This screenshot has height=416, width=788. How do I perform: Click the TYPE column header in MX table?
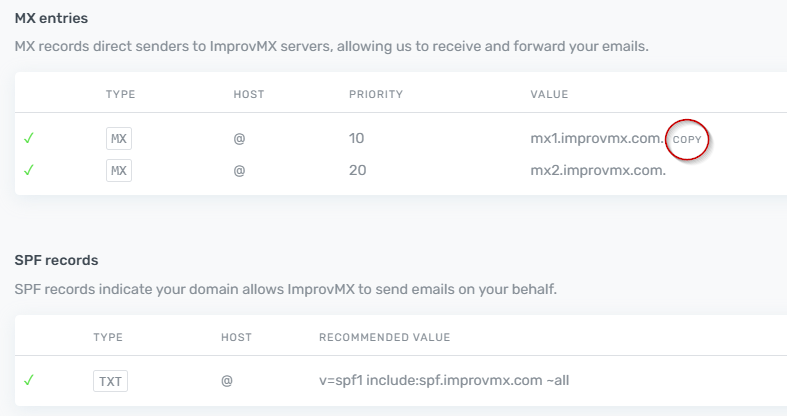point(120,94)
